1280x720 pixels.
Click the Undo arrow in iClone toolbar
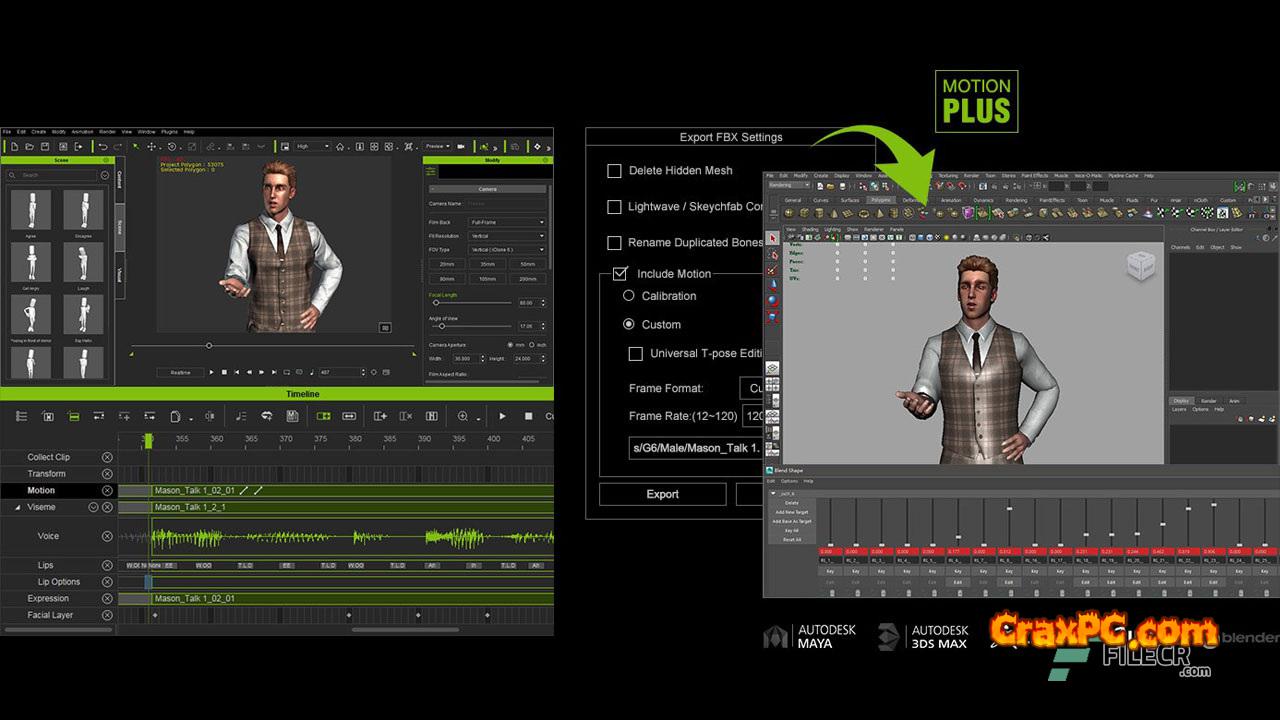(x=102, y=147)
